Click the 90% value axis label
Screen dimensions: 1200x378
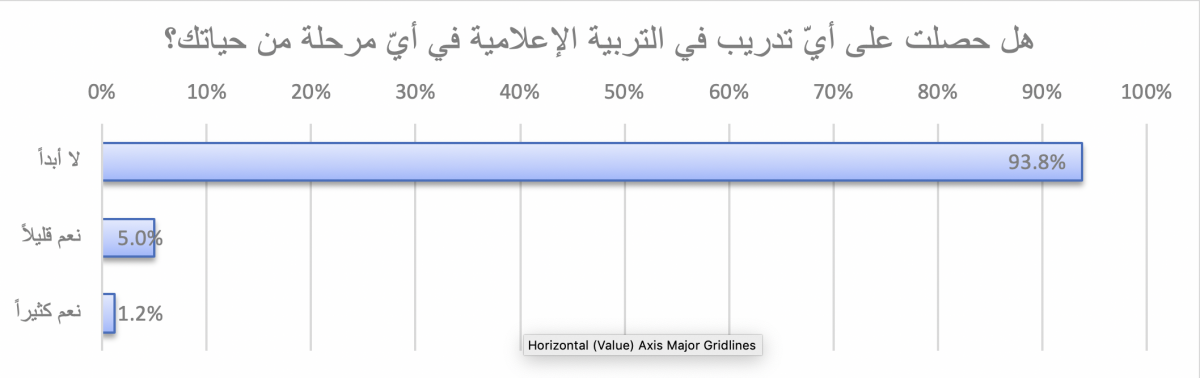click(x=1042, y=93)
